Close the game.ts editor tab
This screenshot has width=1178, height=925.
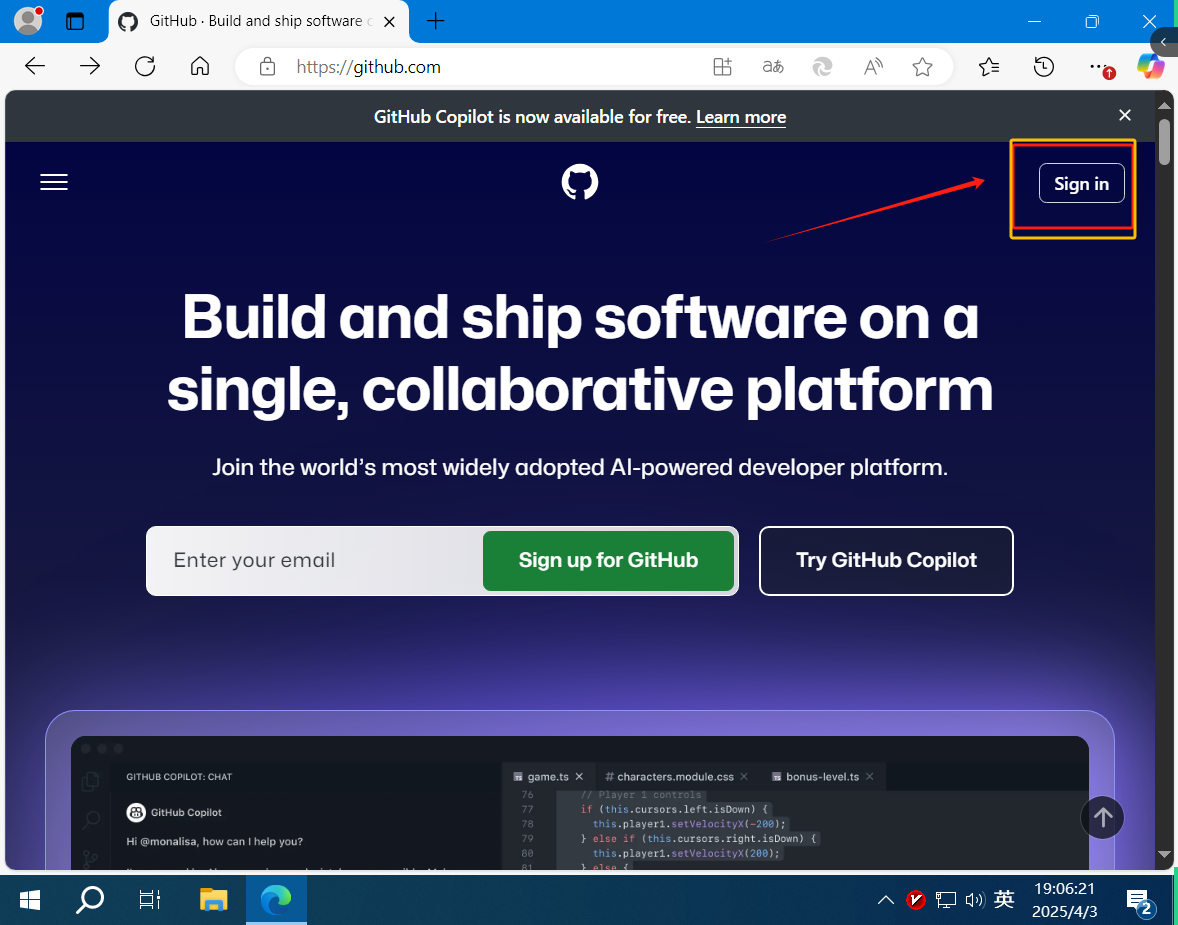coord(579,776)
